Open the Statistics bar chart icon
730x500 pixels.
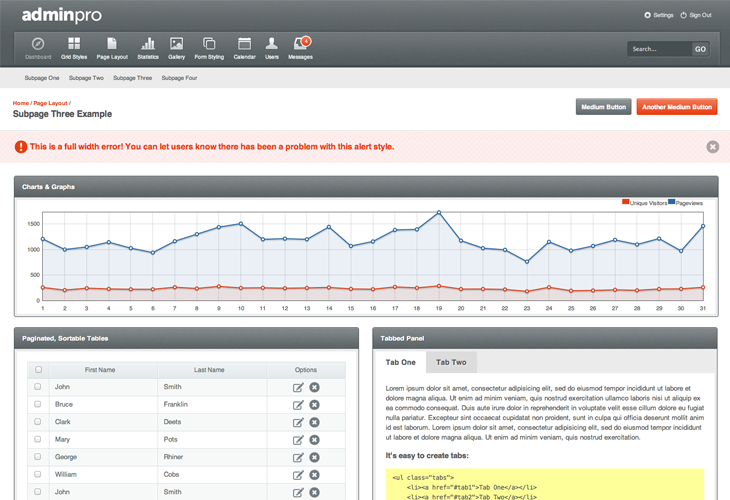click(148, 44)
